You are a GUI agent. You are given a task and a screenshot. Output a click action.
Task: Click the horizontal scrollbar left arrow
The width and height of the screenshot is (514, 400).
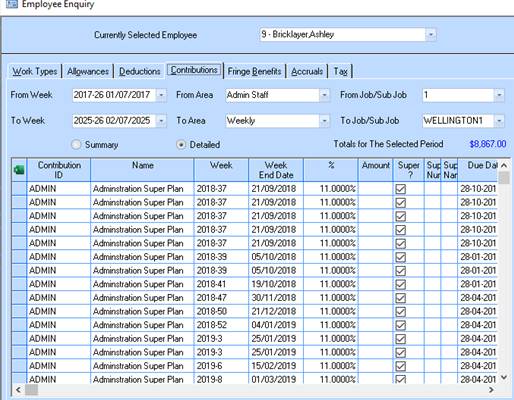[18, 389]
